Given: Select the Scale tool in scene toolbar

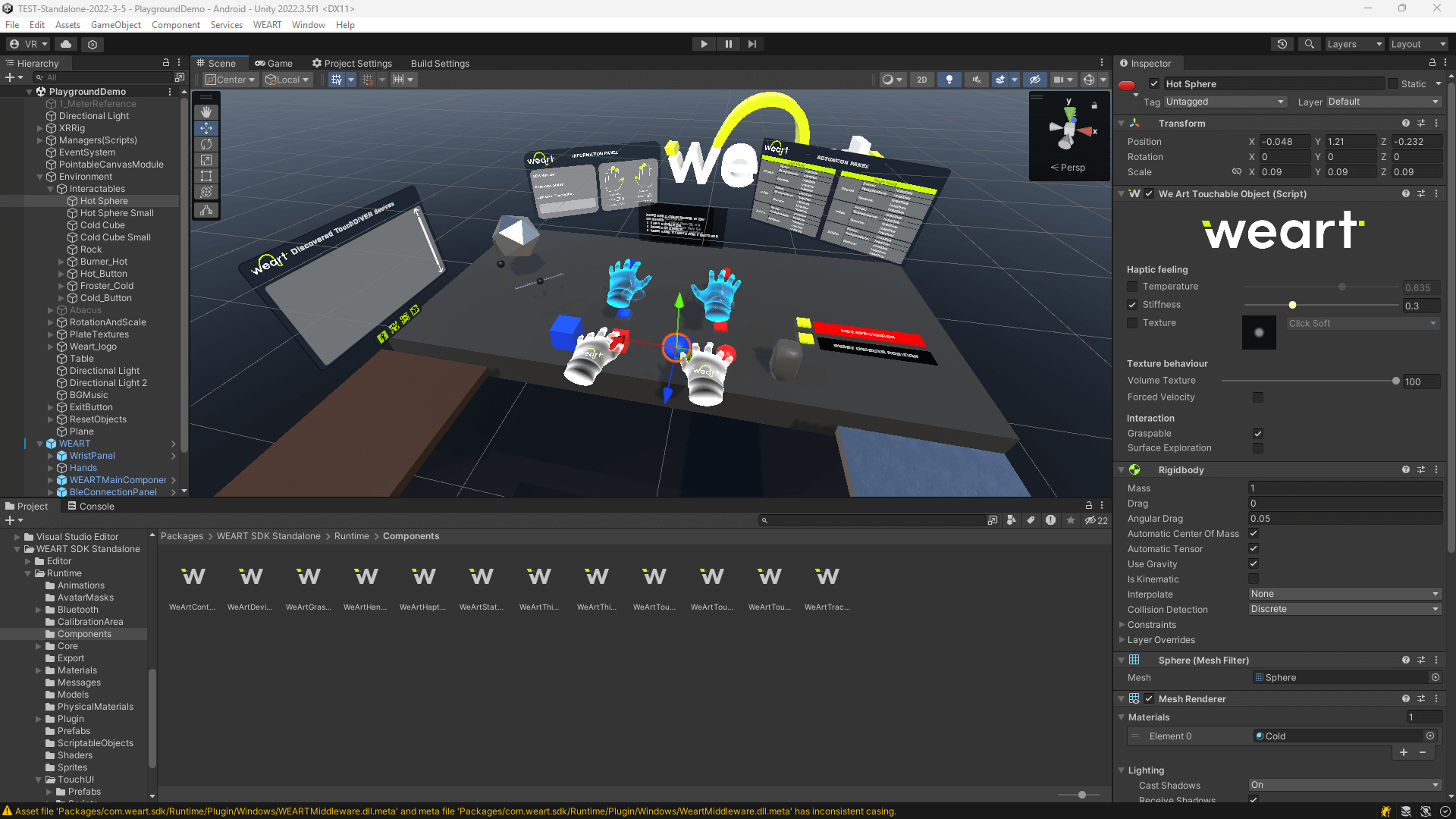Looking at the screenshot, I should pyautogui.click(x=206, y=160).
